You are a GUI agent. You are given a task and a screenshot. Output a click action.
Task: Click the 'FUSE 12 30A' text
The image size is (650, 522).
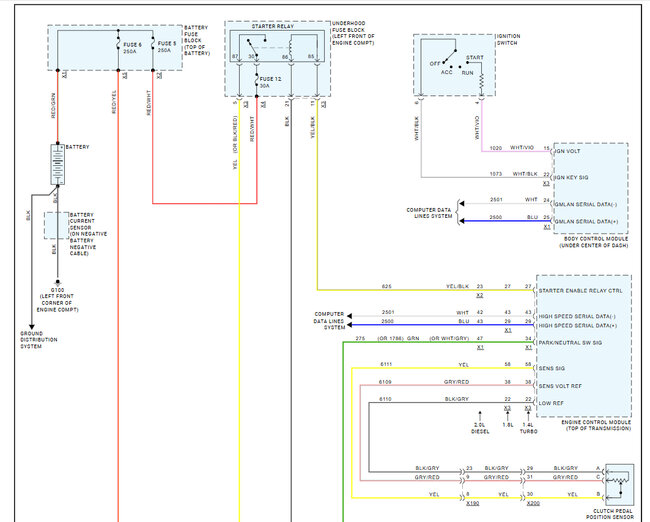coord(270,82)
